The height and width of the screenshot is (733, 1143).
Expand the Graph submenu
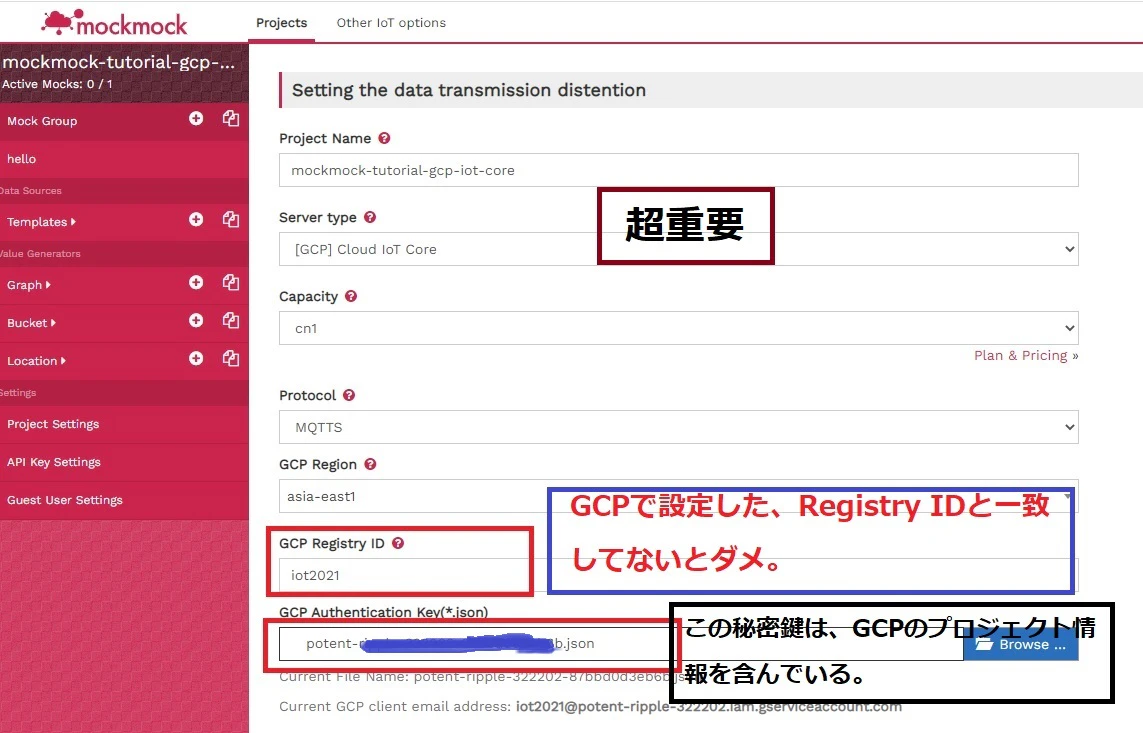click(x=29, y=285)
